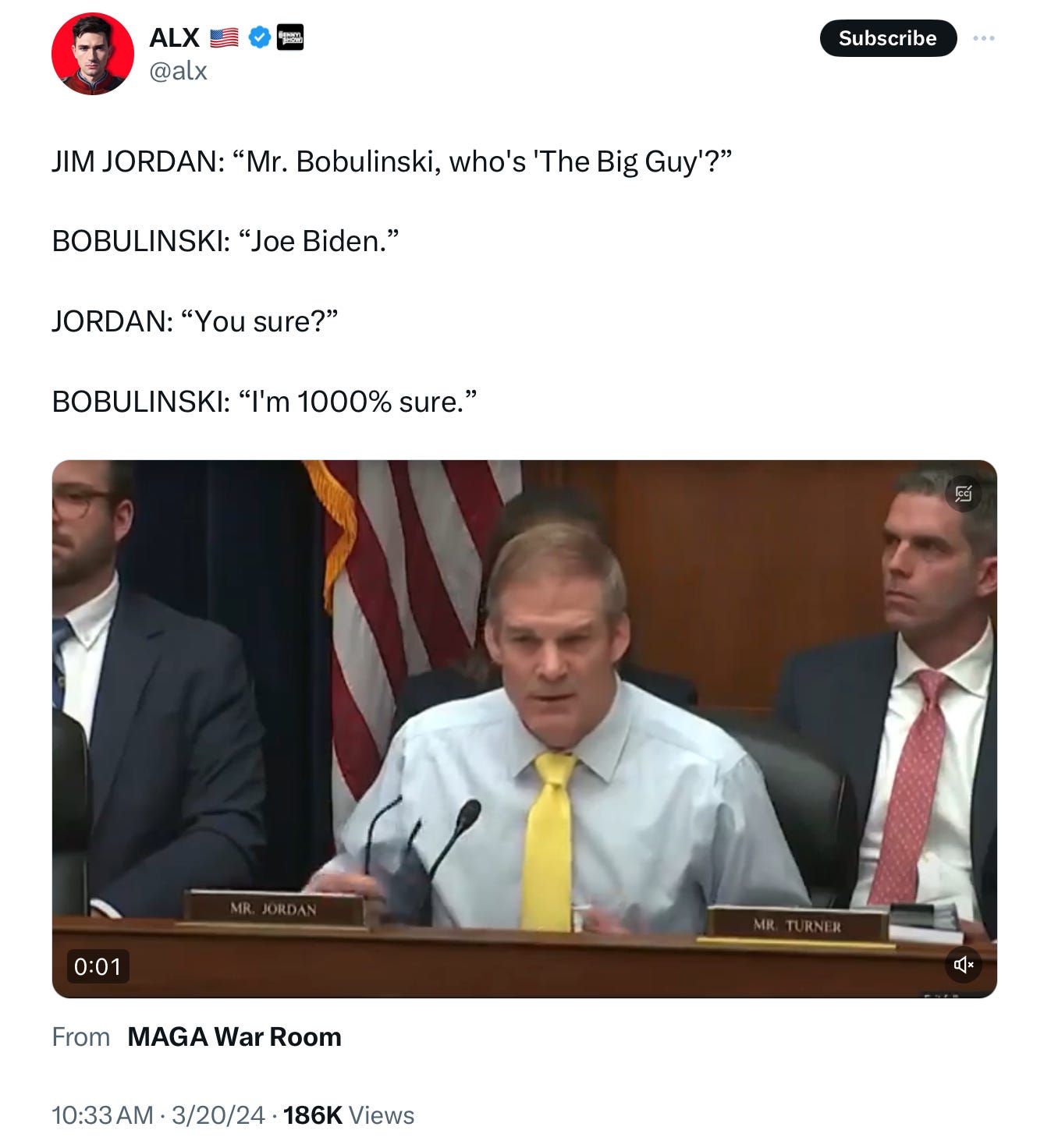This screenshot has height=1148, width=1051.
Task: Open ALX's profile picture avatar
Action: [92, 54]
